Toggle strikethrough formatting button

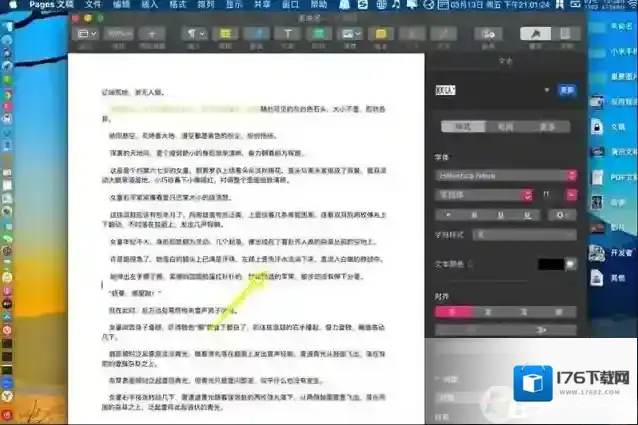527,215
